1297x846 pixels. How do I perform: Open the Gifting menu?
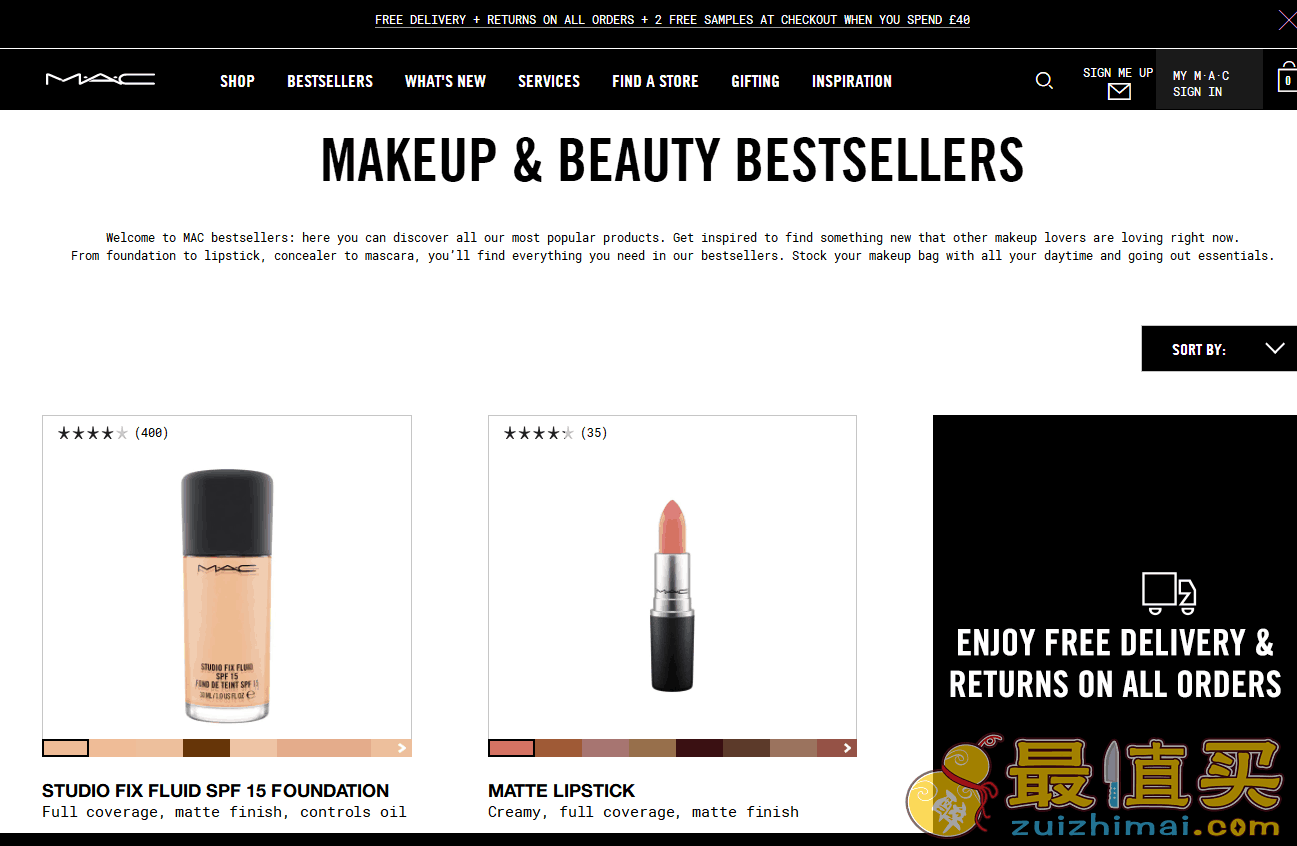[755, 81]
